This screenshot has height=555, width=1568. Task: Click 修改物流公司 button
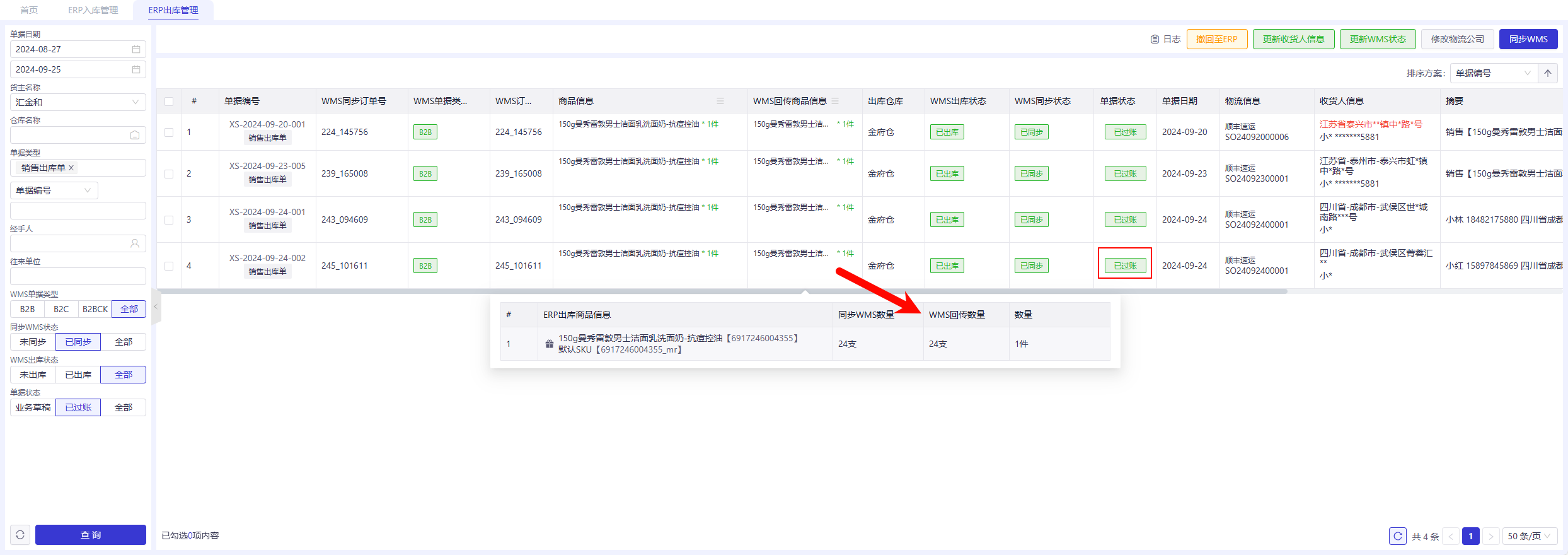tap(1458, 39)
